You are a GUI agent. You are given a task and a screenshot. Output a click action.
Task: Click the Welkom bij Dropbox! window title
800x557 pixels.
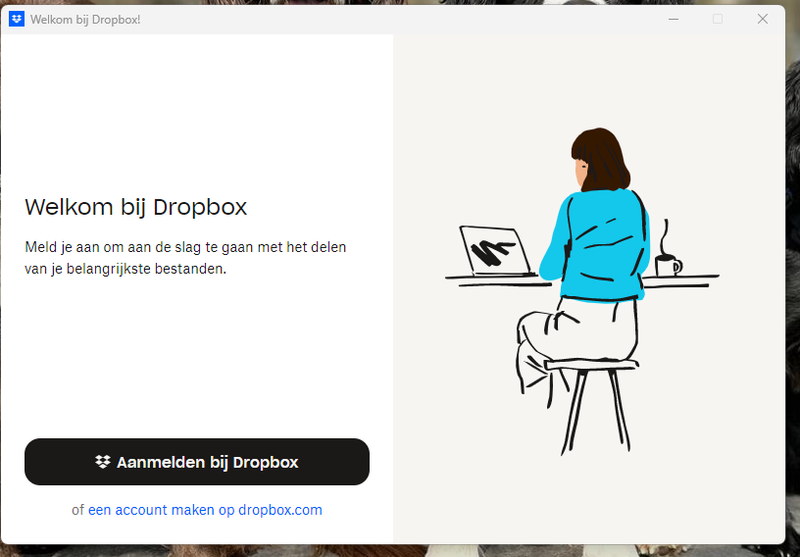(x=85, y=19)
